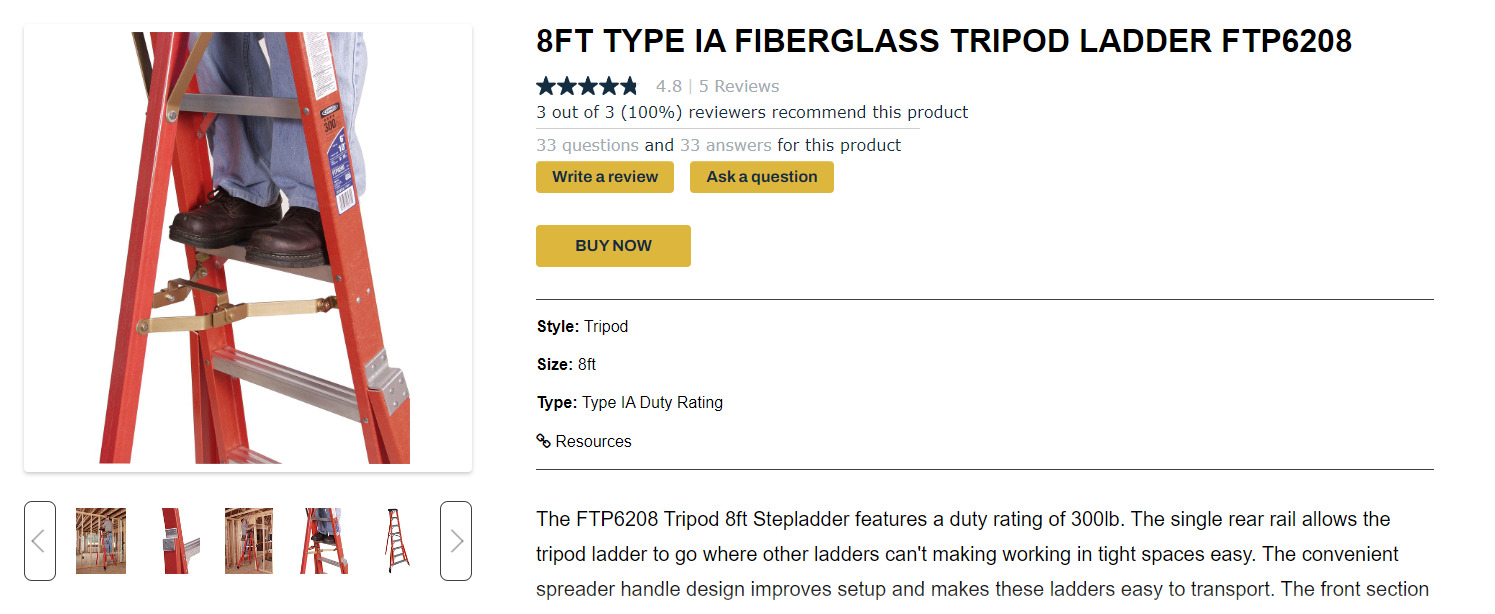Click the chain link icon beside Resources
The height and width of the screenshot is (614, 1495).
544,441
